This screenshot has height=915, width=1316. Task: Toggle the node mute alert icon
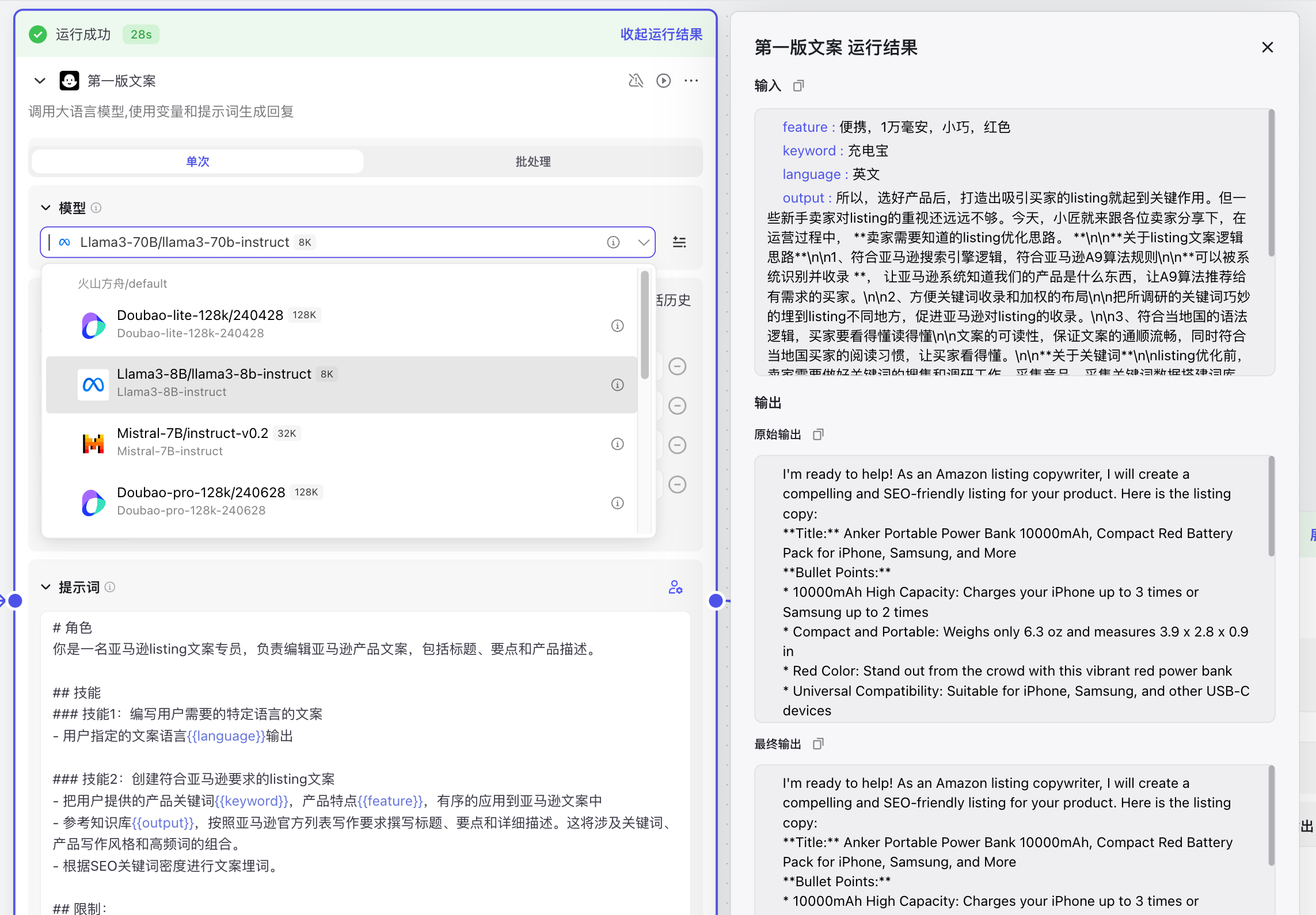click(636, 81)
